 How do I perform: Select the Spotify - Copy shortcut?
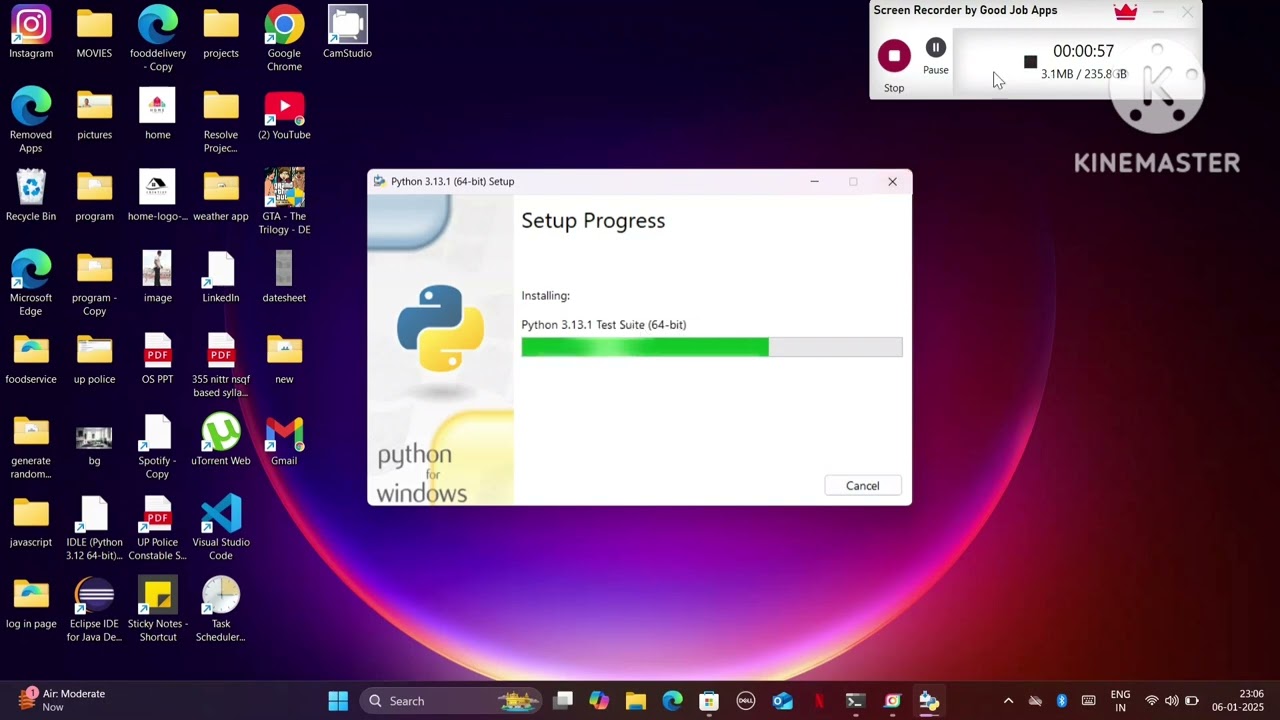coord(158,446)
